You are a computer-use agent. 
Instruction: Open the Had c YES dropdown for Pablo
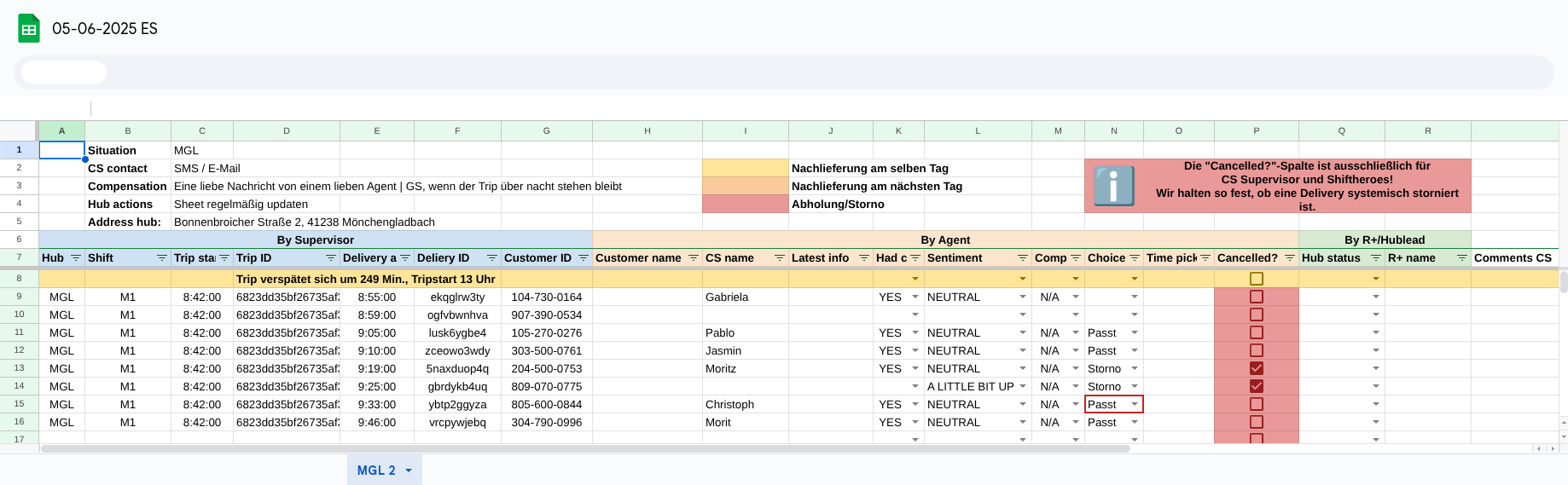(x=915, y=333)
